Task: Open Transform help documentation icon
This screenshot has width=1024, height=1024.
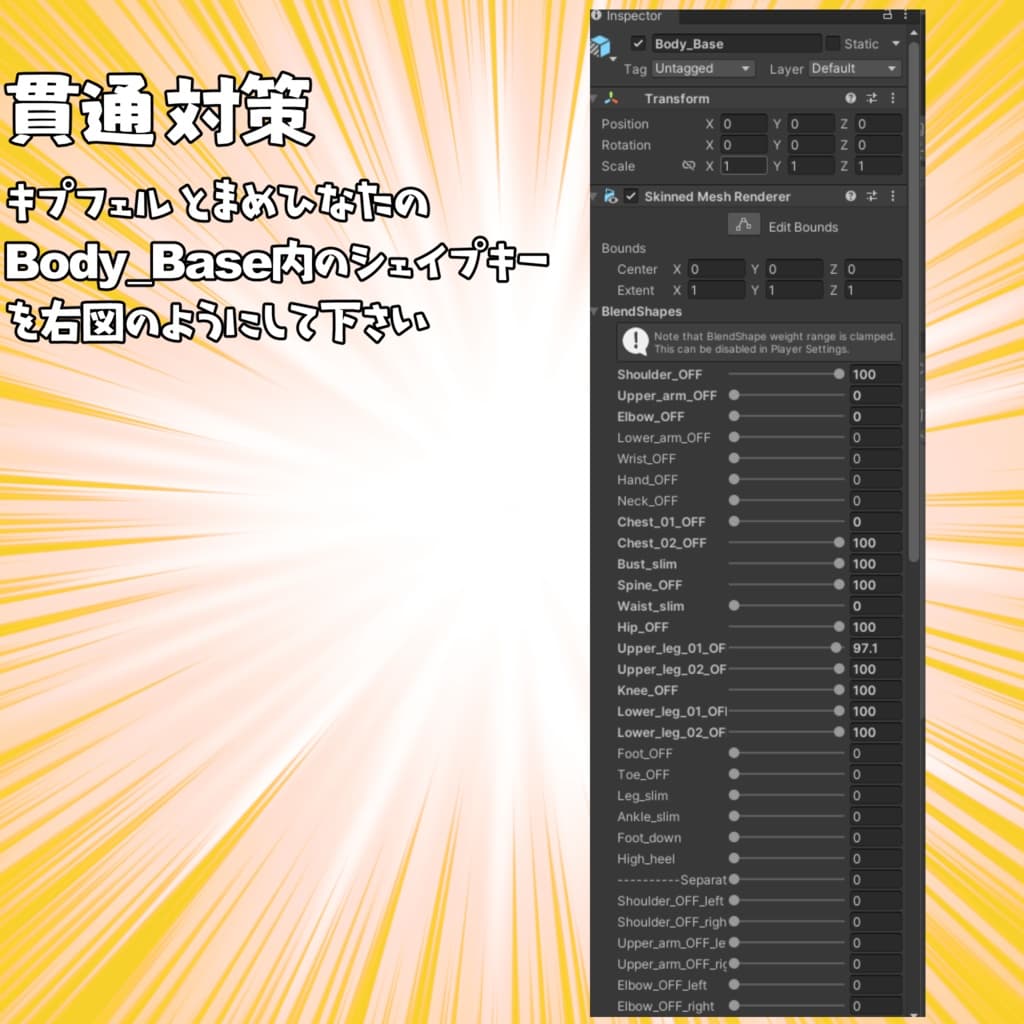Action: click(x=851, y=99)
